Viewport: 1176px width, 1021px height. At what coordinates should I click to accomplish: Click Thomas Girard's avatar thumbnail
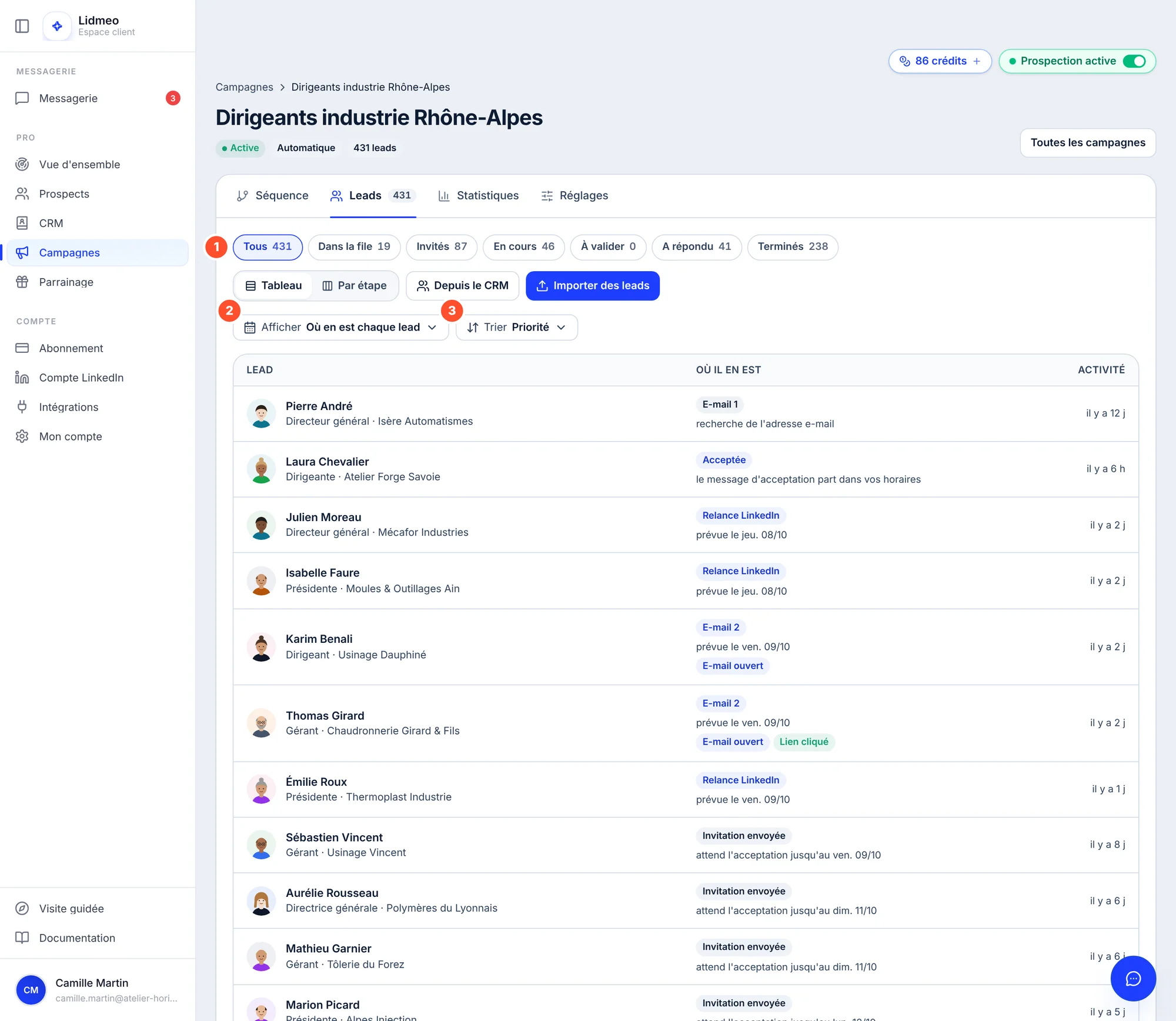pos(261,723)
